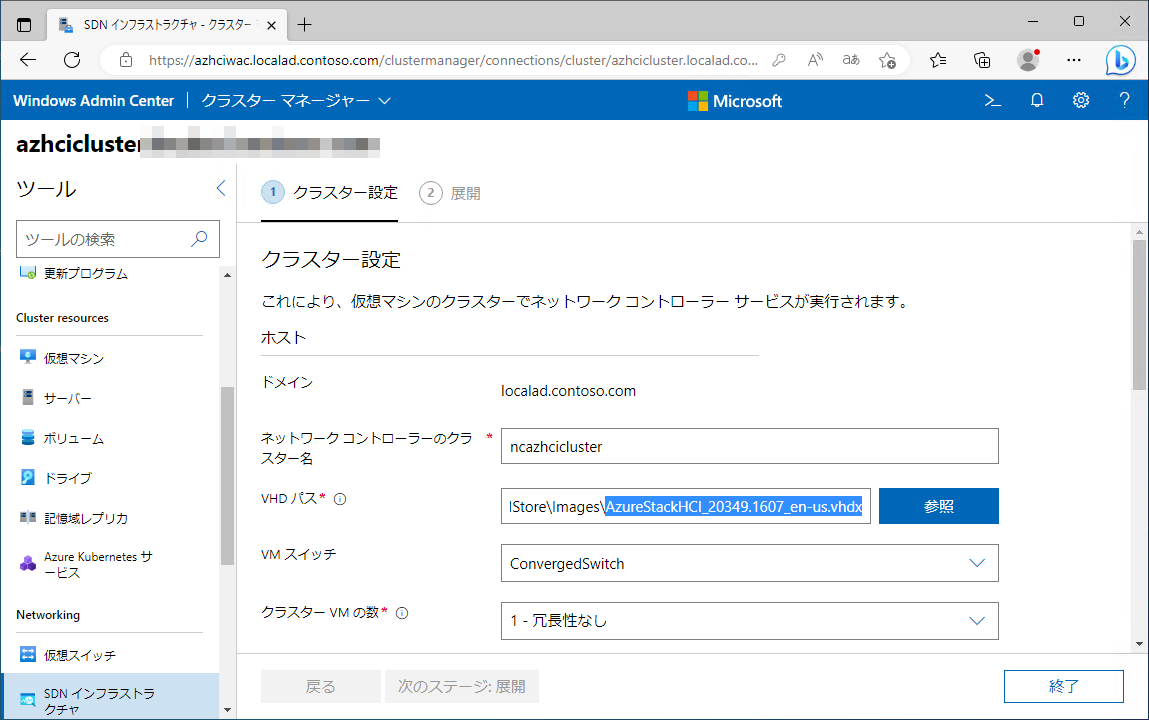Viewport: 1149px width, 720px height.
Task: Click the 参照 browse button
Action: click(x=938, y=506)
